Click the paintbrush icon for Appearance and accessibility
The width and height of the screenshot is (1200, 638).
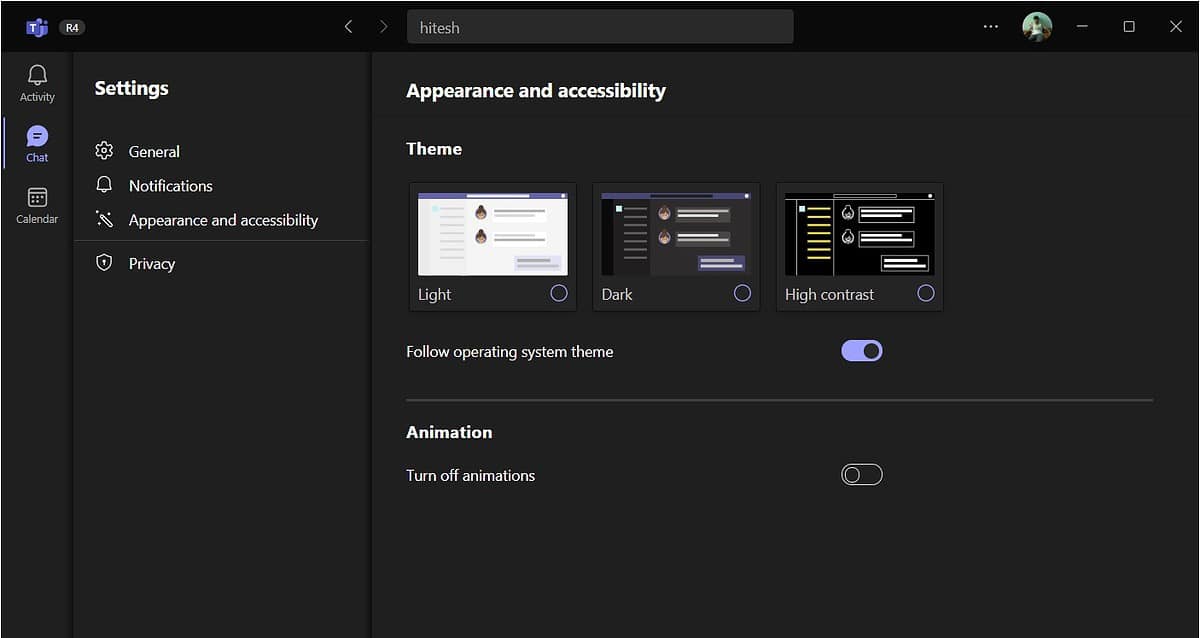(104, 219)
